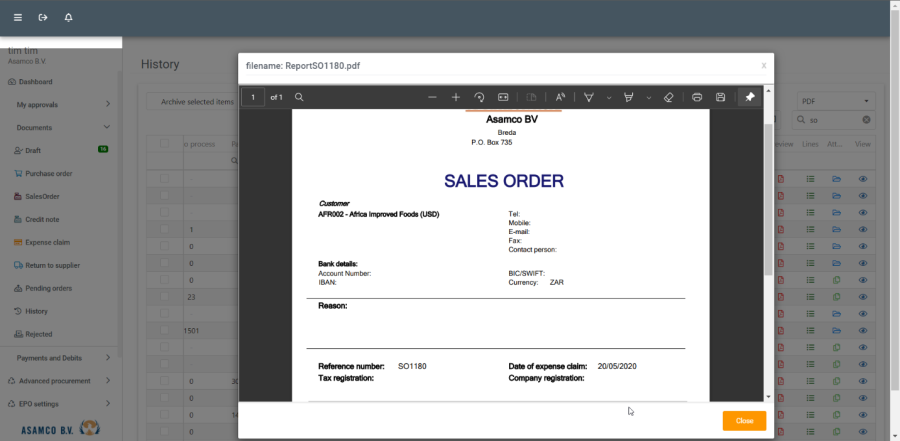The width and height of the screenshot is (900, 441).
Task: Zoom in the PDF document
Action: [x=456, y=97]
